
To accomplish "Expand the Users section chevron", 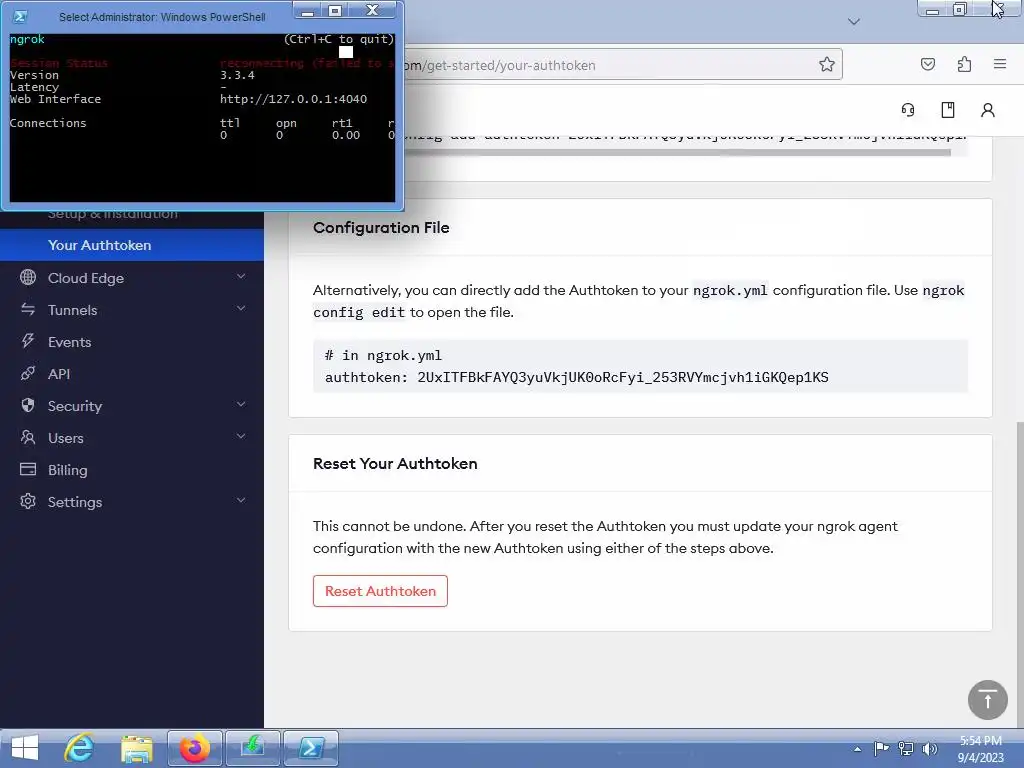I will [241, 437].
